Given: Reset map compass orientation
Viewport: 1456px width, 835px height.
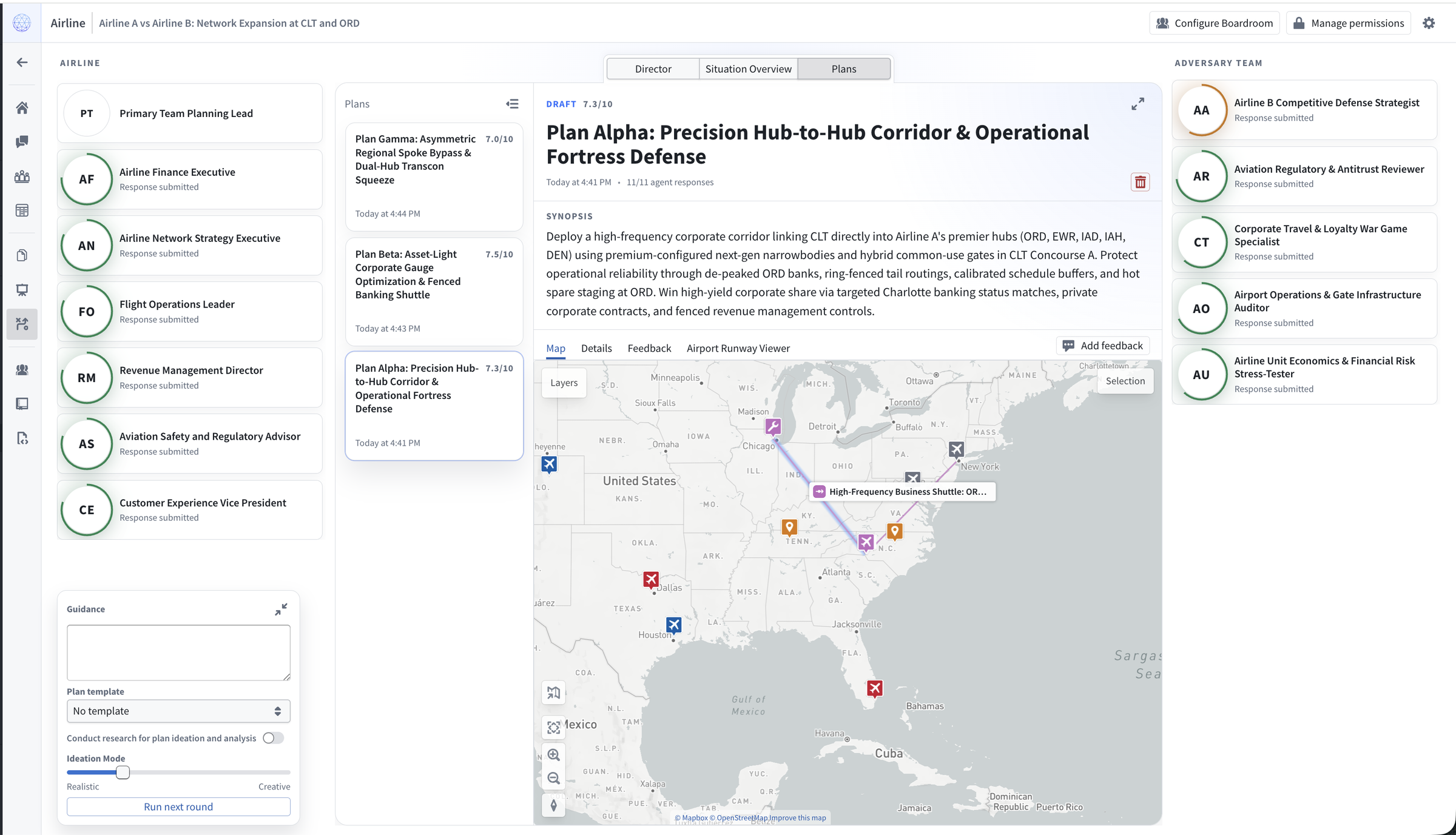Looking at the screenshot, I should pyautogui.click(x=553, y=805).
